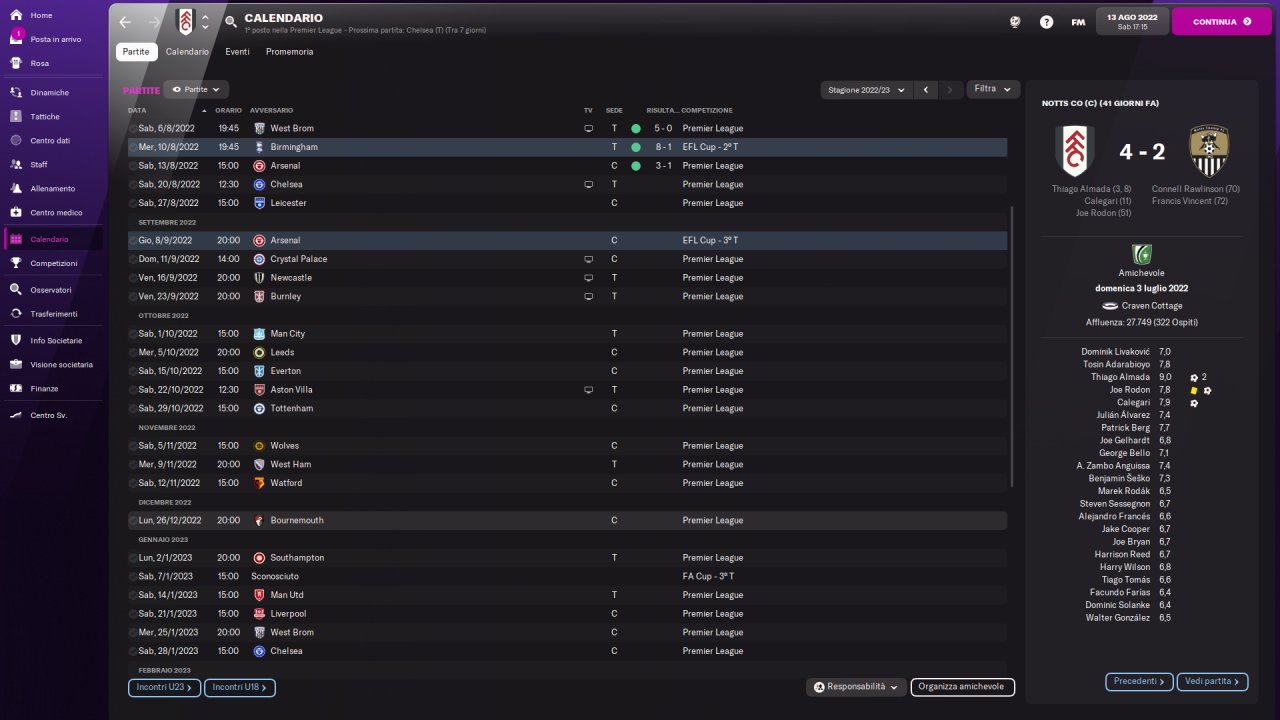Toggle the marker on Birmingham 10/8 row
1280x720 pixels.
click(x=133, y=147)
